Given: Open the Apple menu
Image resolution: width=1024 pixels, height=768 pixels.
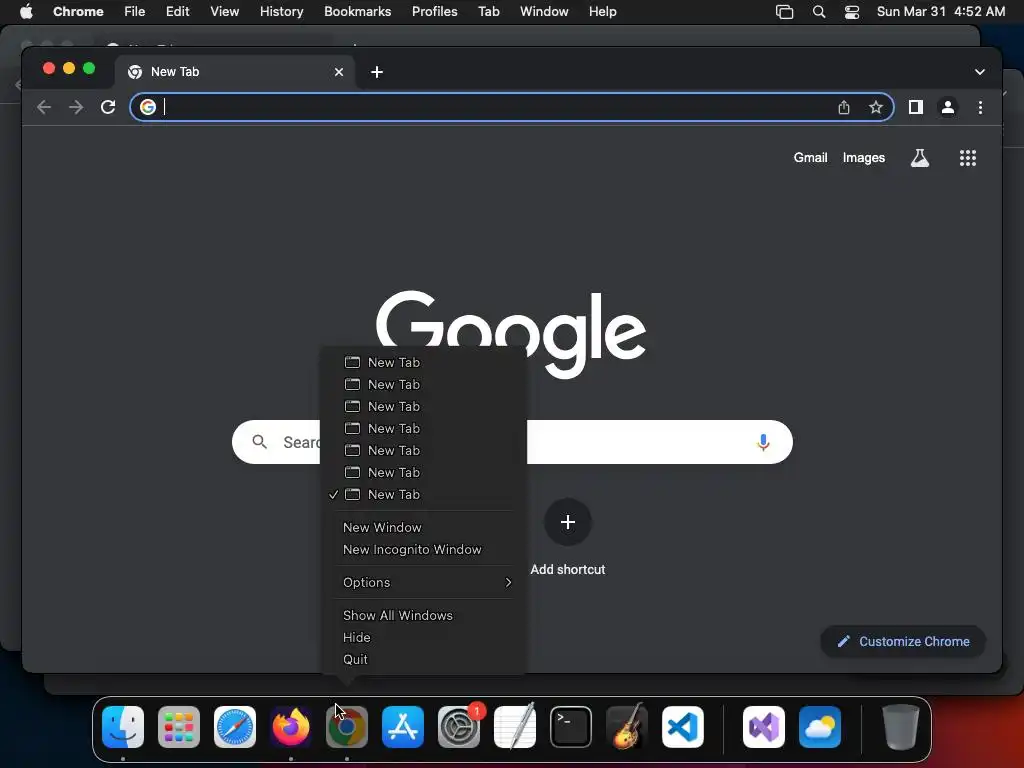Looking at the screenshot, I should click(x=26, y=11).
